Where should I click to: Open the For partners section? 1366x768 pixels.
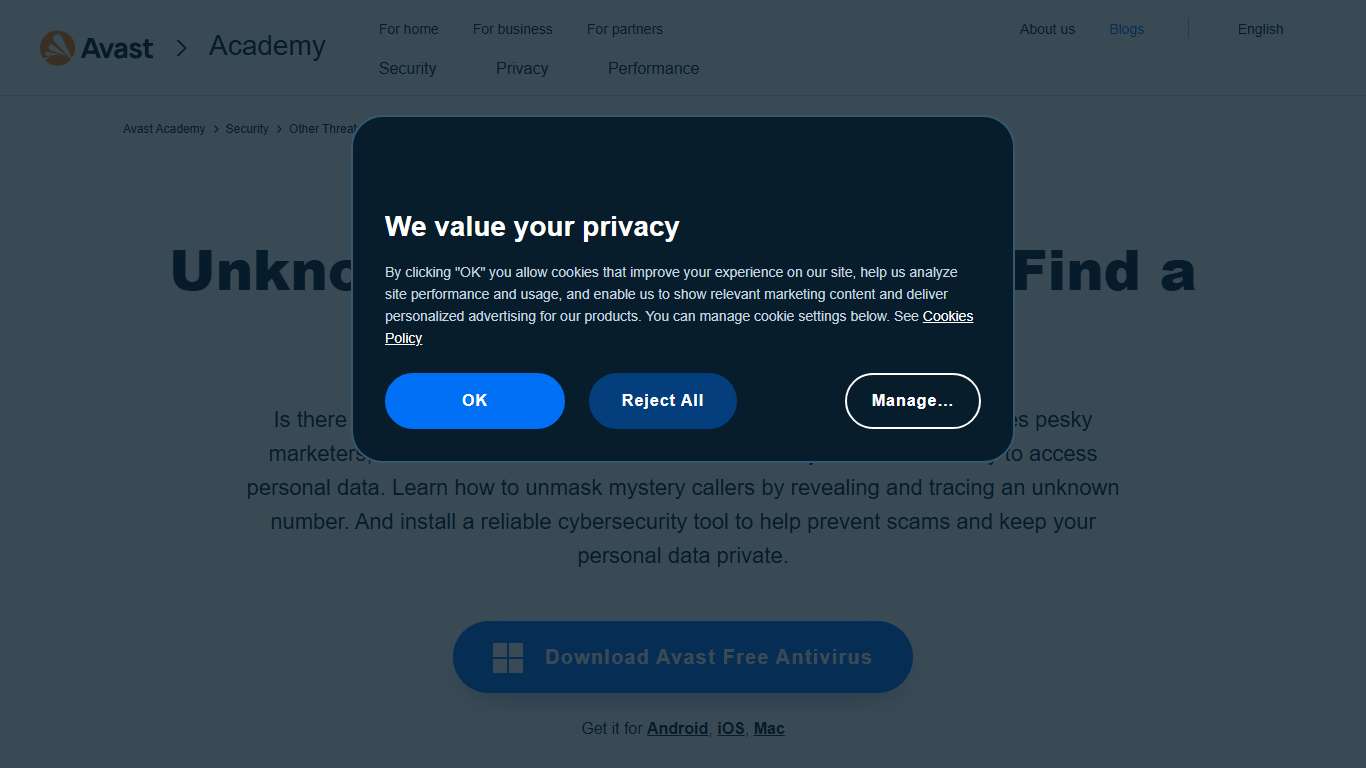pos(624,29)
